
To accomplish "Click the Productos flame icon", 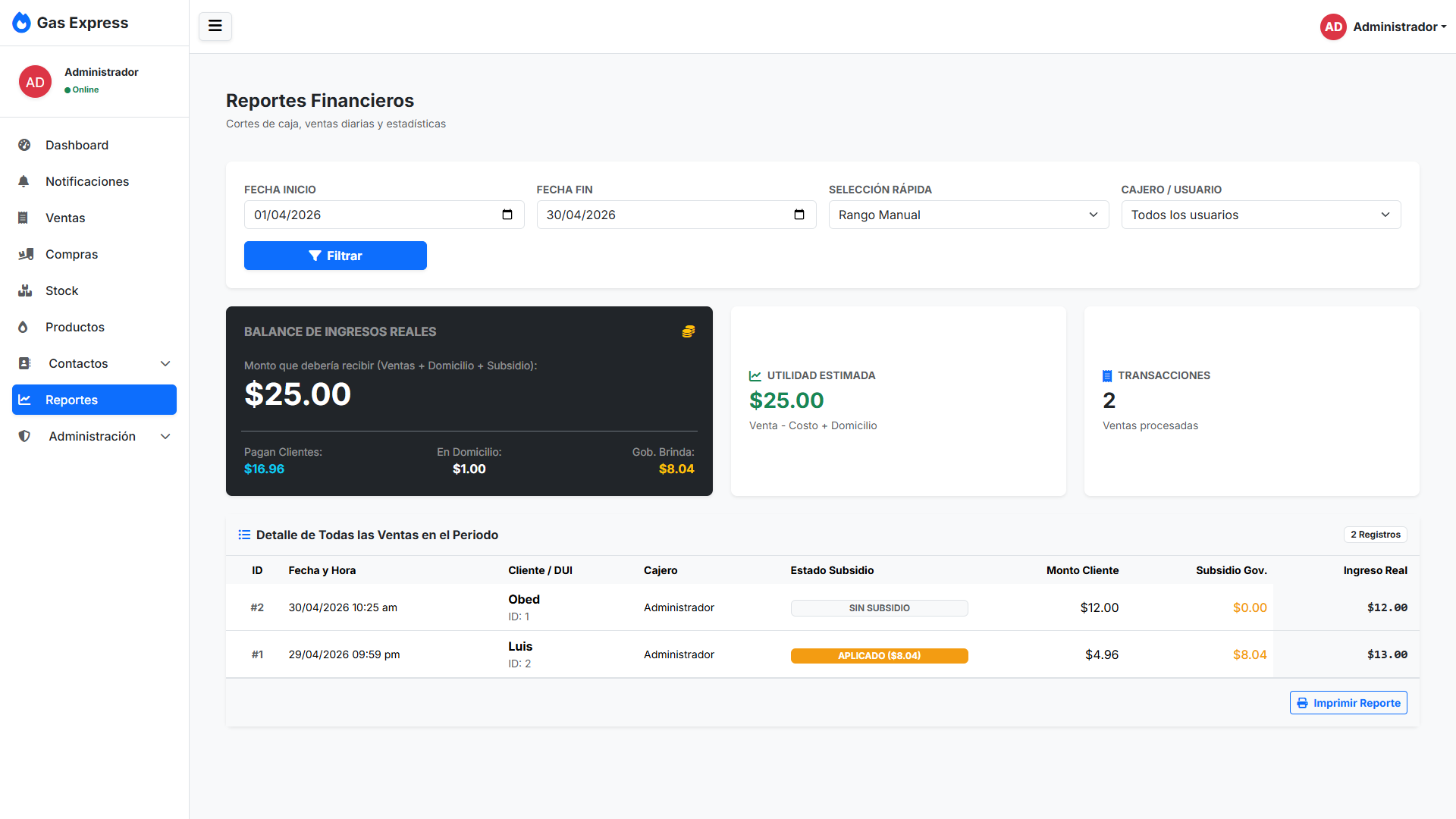I will (x=23, y=327).
